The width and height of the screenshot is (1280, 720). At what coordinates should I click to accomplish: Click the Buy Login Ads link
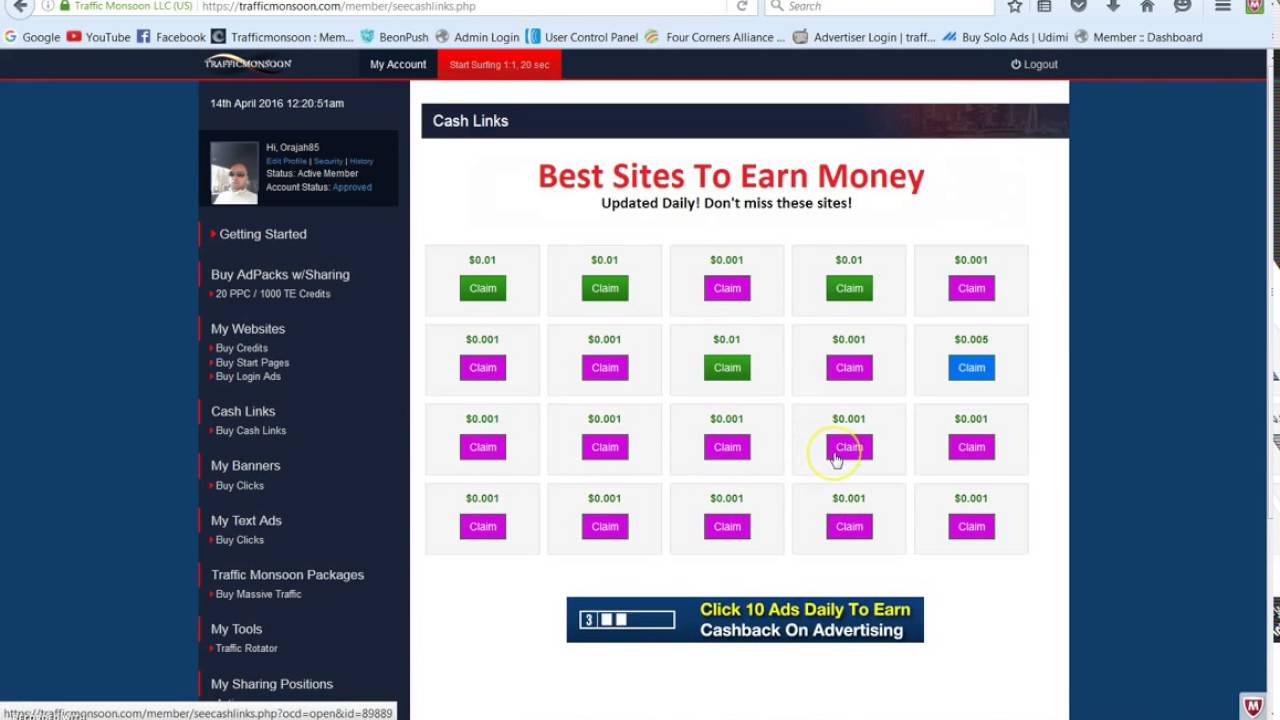248,376
